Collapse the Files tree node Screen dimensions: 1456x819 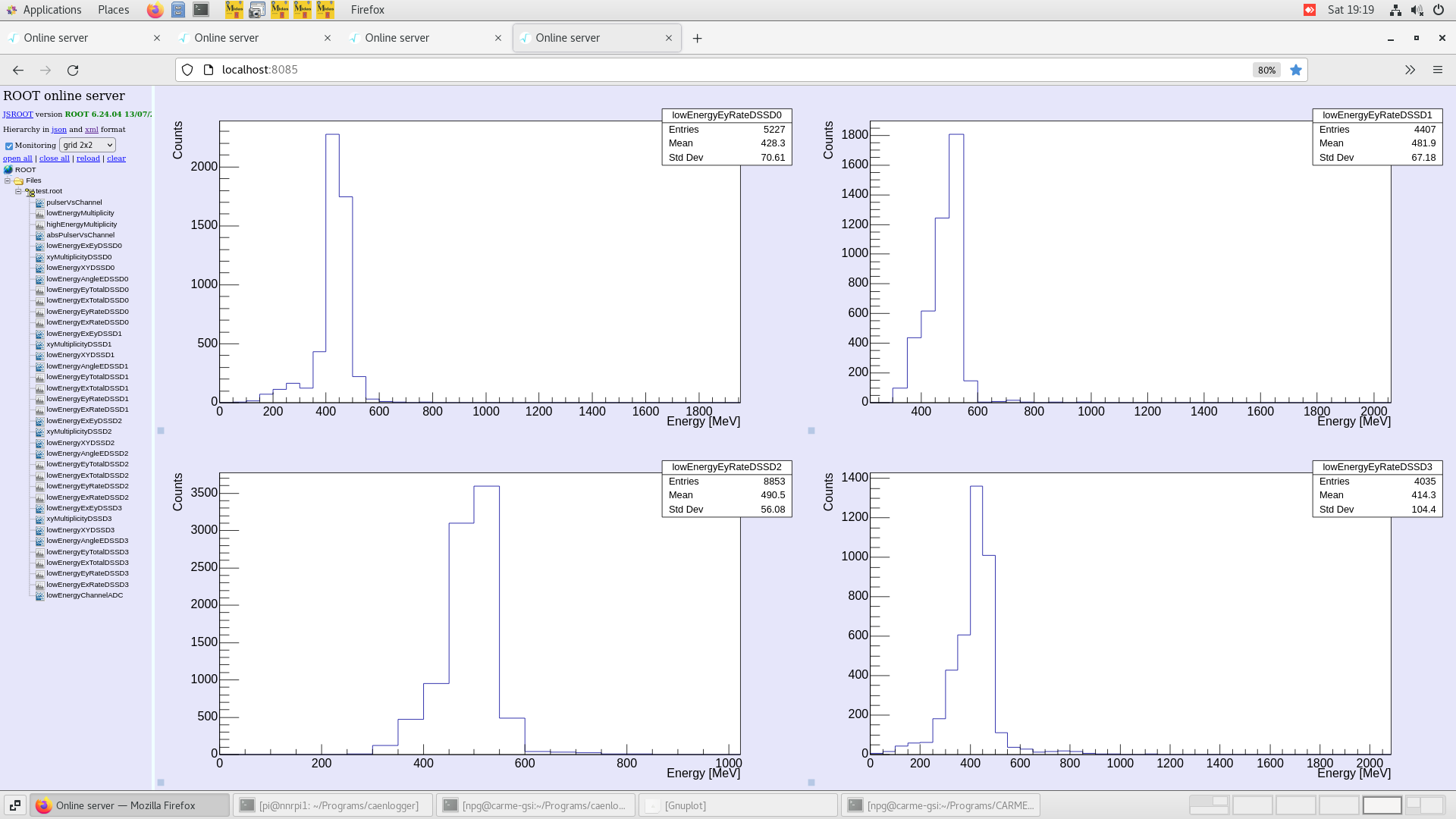(x=8, y=181)
